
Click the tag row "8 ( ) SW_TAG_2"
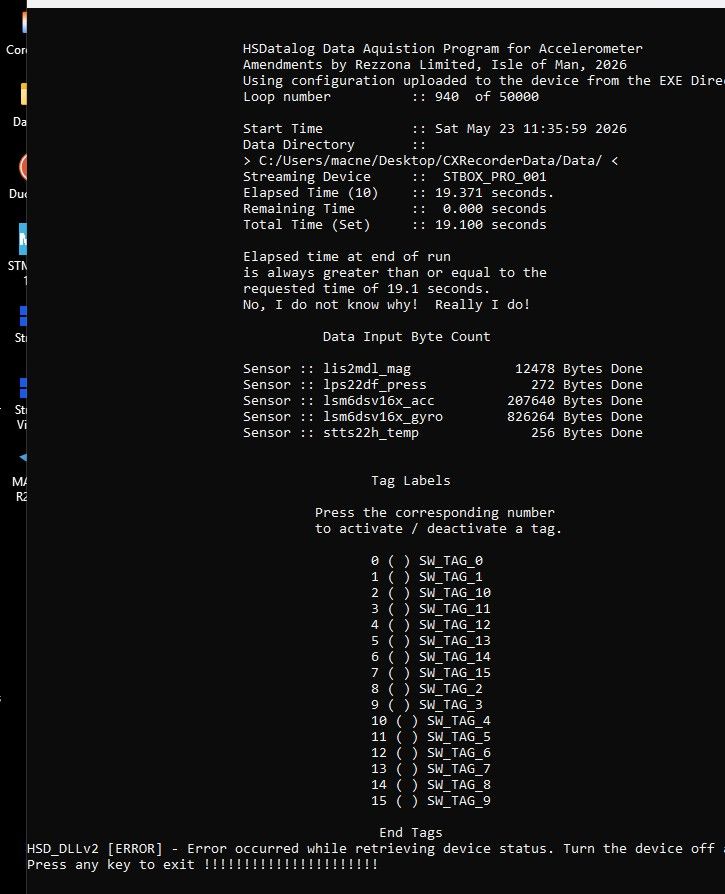tap(427, 689)
